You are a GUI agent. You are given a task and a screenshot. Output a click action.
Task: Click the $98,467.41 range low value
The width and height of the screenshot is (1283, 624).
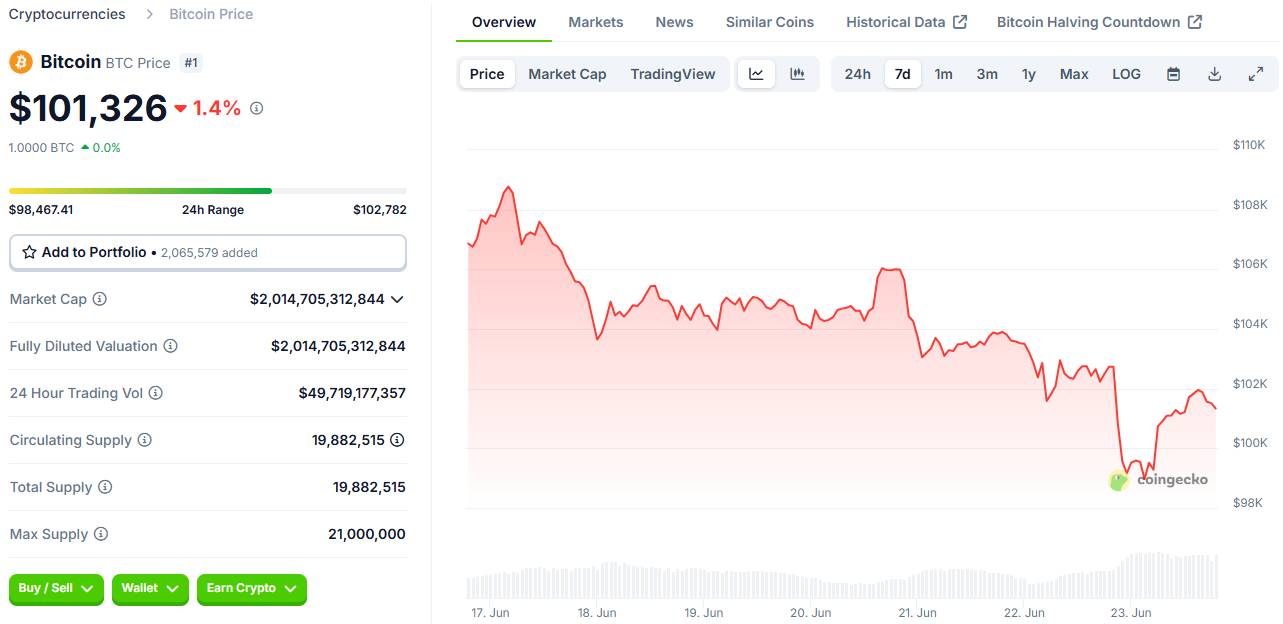[x=41, y=210]
